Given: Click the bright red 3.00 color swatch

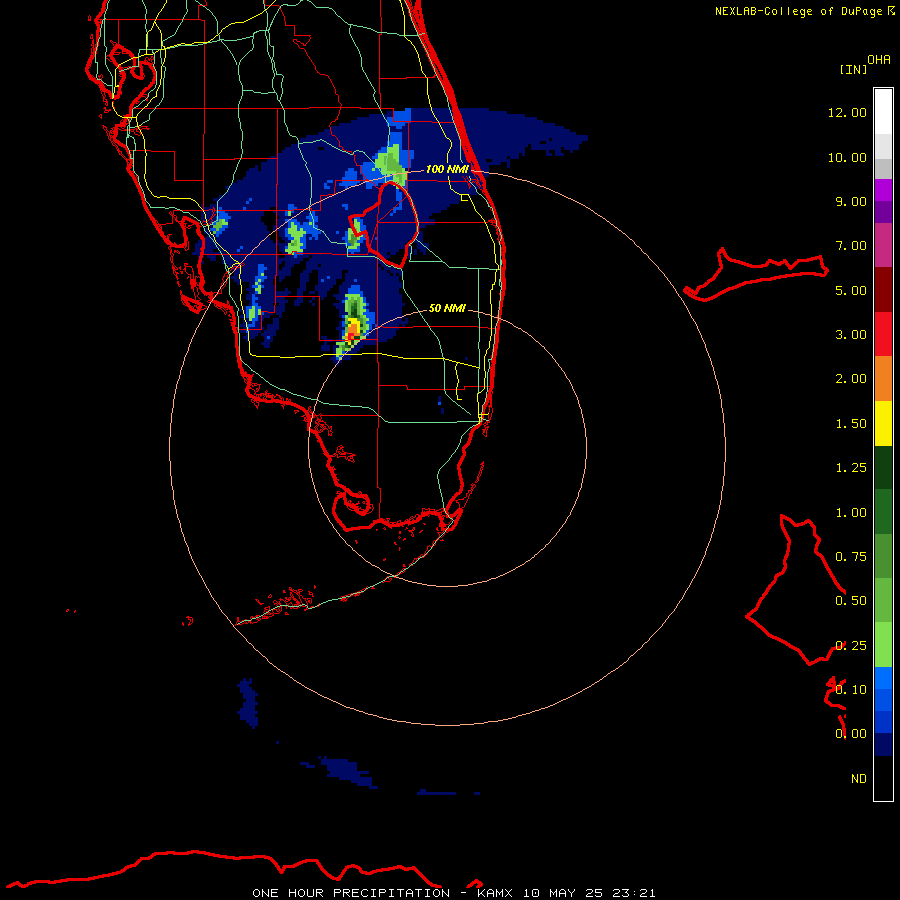Looking at the screenshot, I should tap(883, 334).
